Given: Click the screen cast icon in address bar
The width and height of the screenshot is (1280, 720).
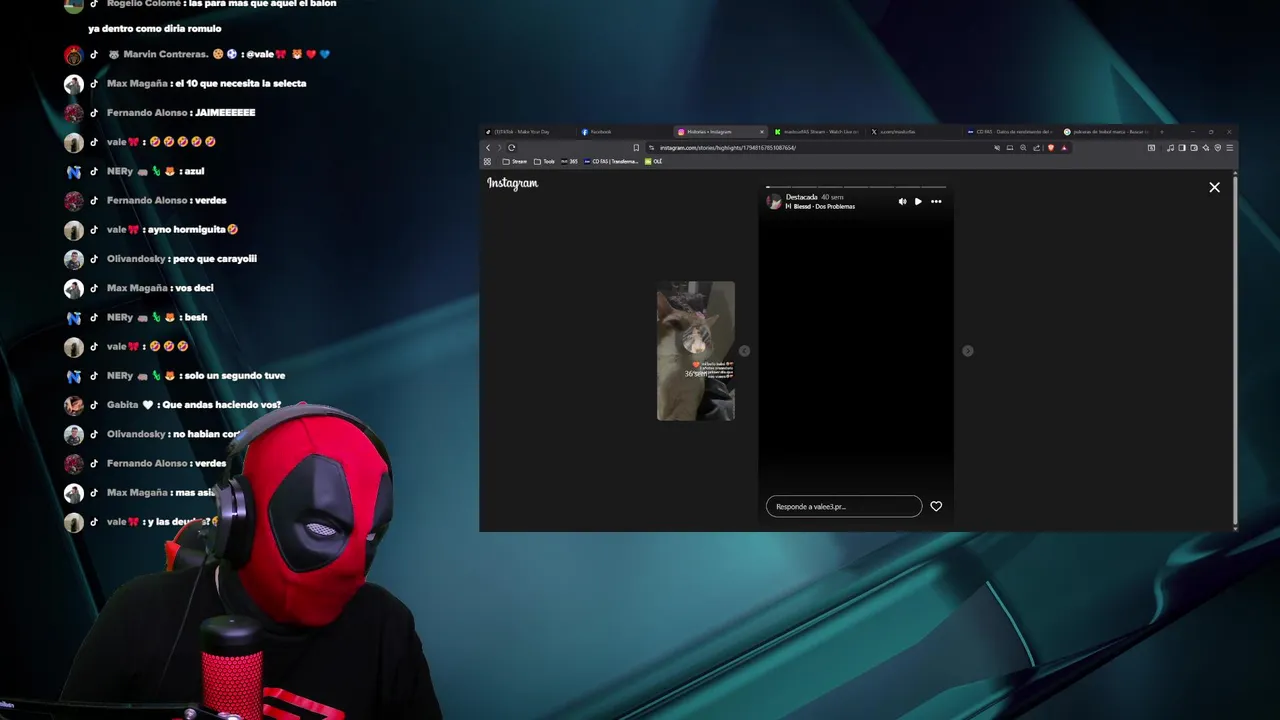Looking at the screenshot, I should coord(1010,148).
